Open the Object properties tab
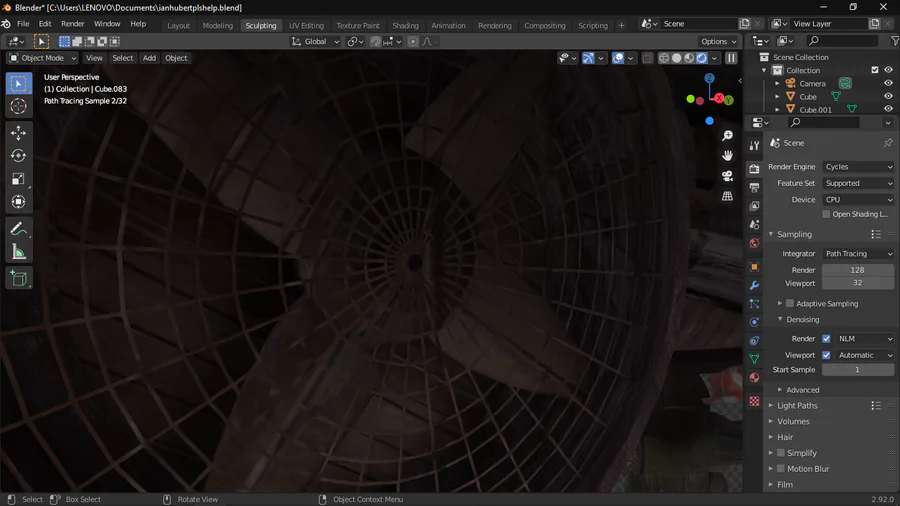This screenshot has width=900, height=506. coord(754,267)
